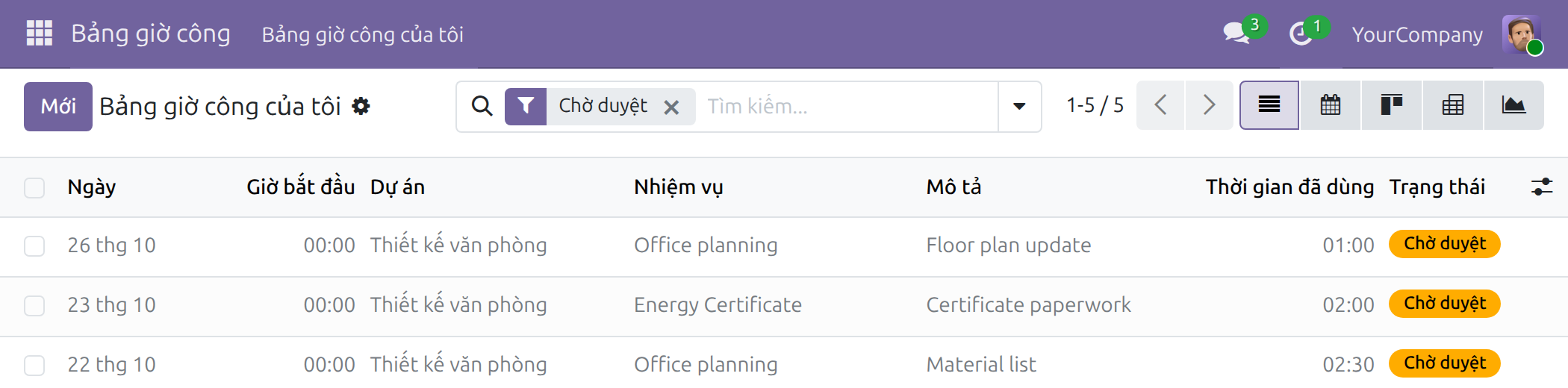The width and height of the screenshot is (1568, 388).
Task: Sort by the Ngày column header
Action: [x=92, y=187]
